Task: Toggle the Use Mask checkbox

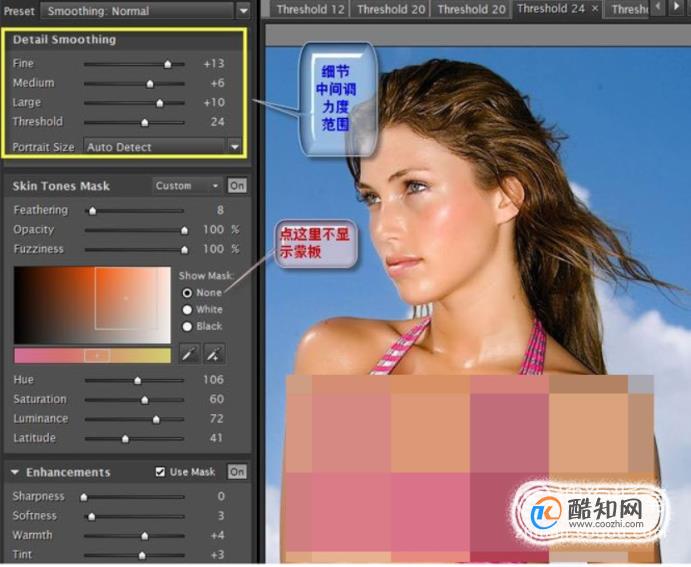Action: (160, 472)
